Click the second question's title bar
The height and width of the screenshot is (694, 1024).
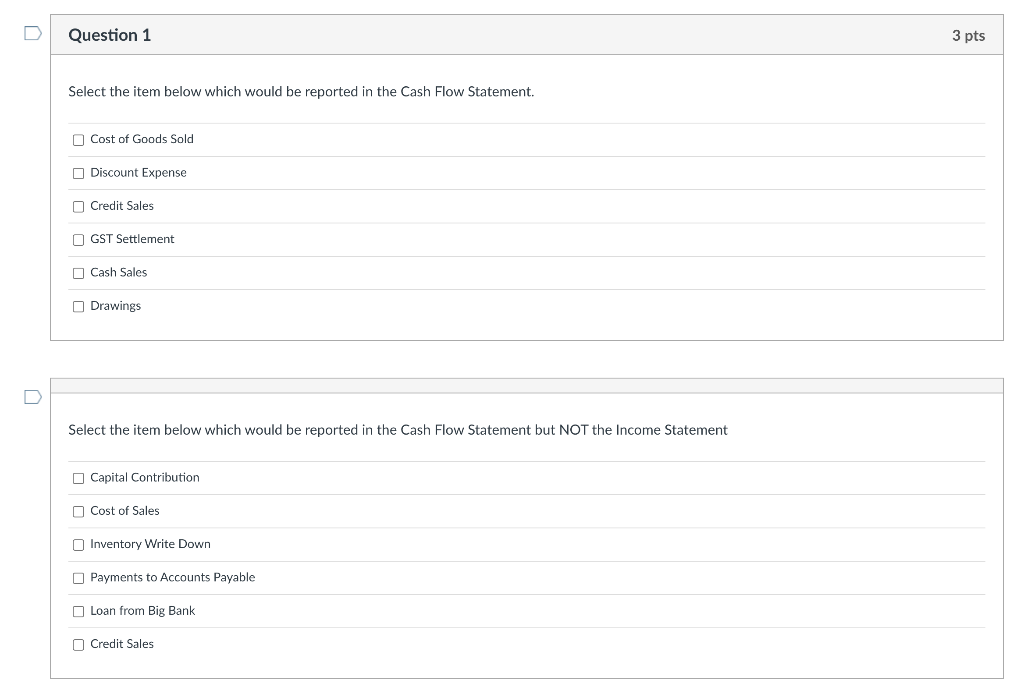click(x=526, y=385)
